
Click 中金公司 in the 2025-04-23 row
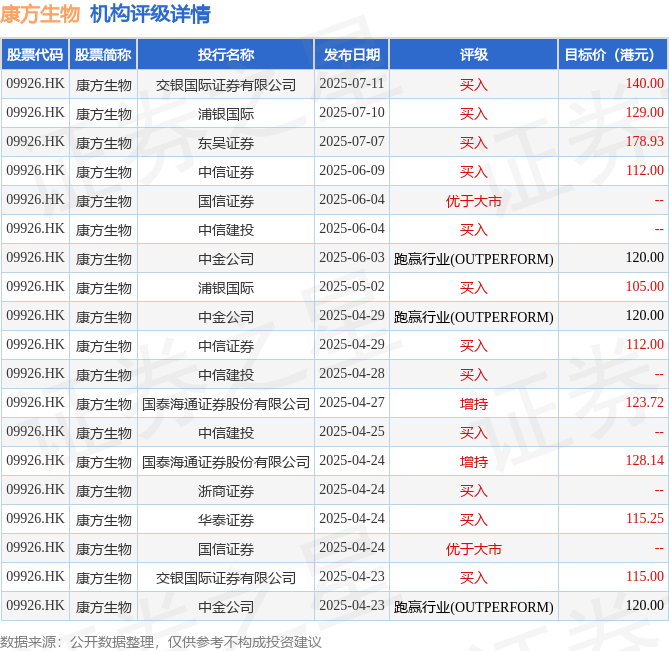[226, 607]
